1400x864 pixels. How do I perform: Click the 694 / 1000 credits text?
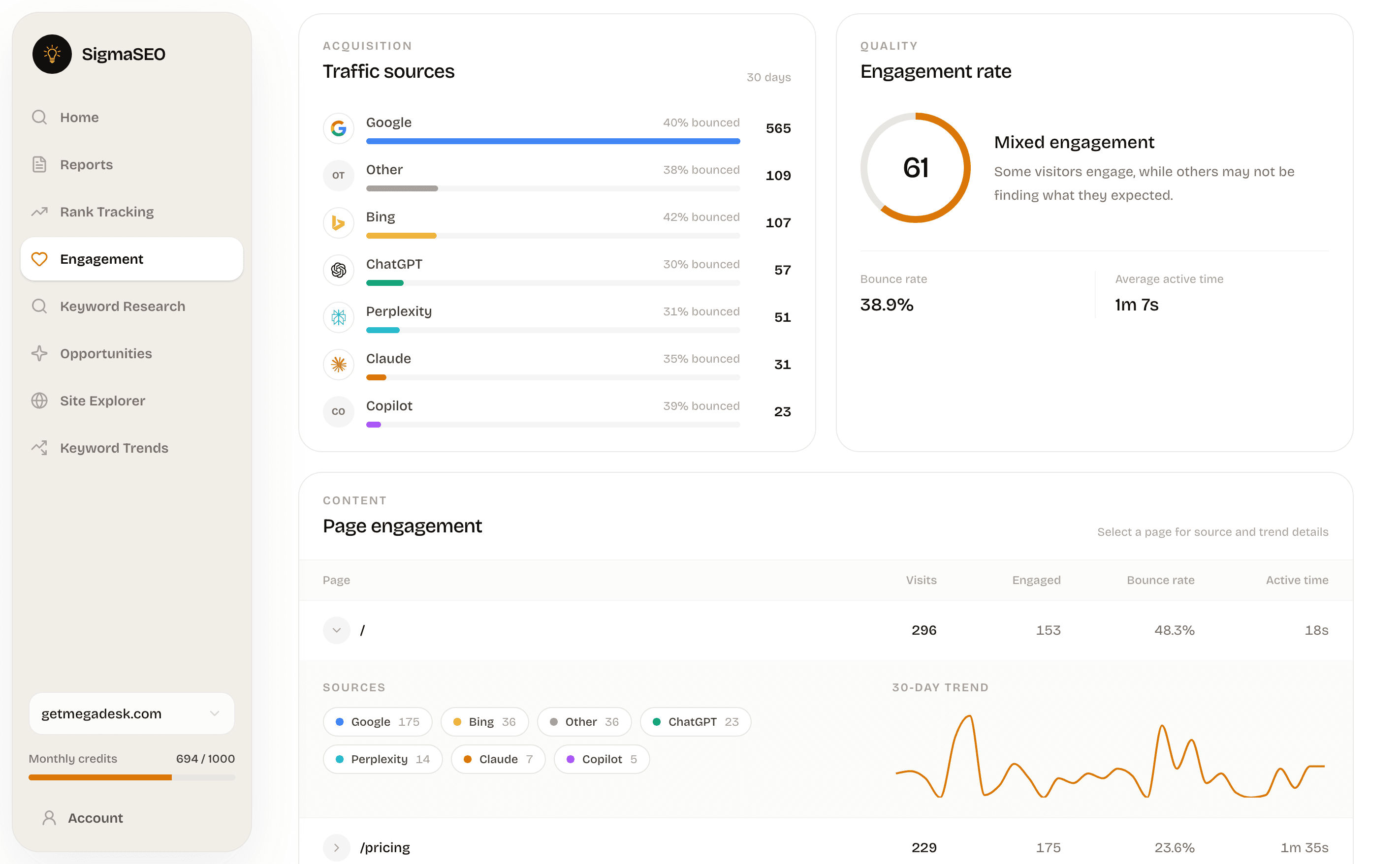pos(205,759)
